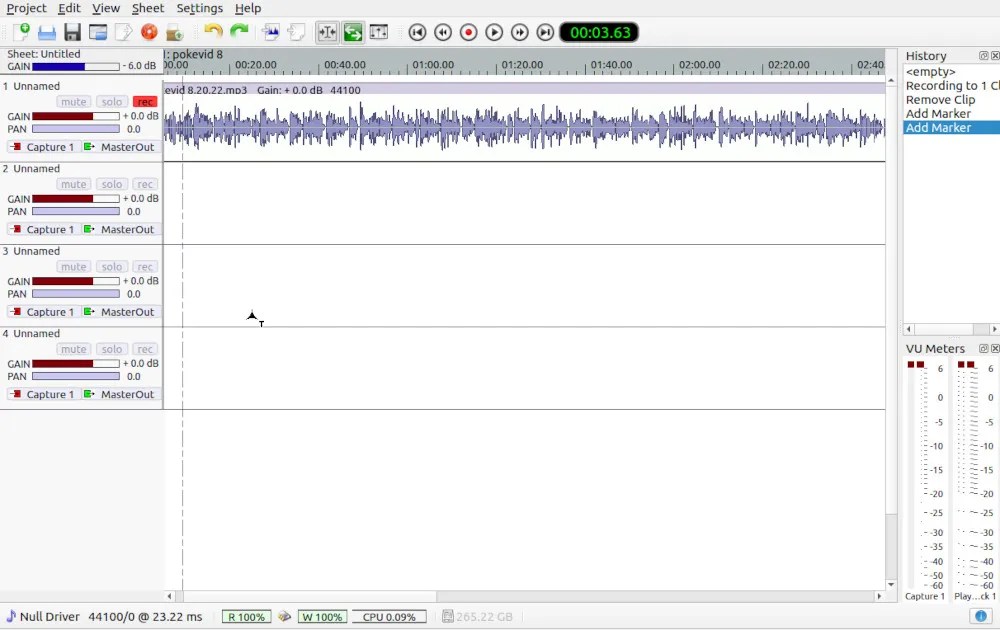Click the pokevid 8.20.22.mp3 clip waveform
1000x630 pixels.
point(500,125)
